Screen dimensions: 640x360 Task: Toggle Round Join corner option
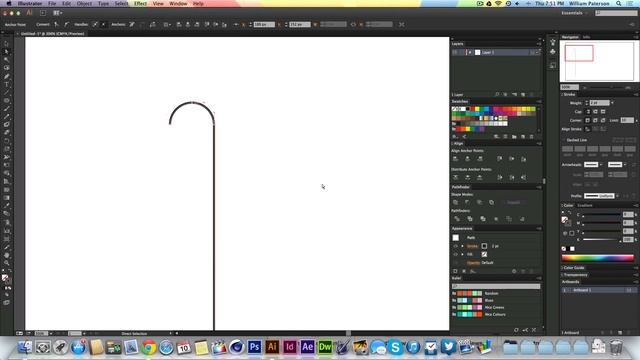pyautogui.click(x=596, y=120)
